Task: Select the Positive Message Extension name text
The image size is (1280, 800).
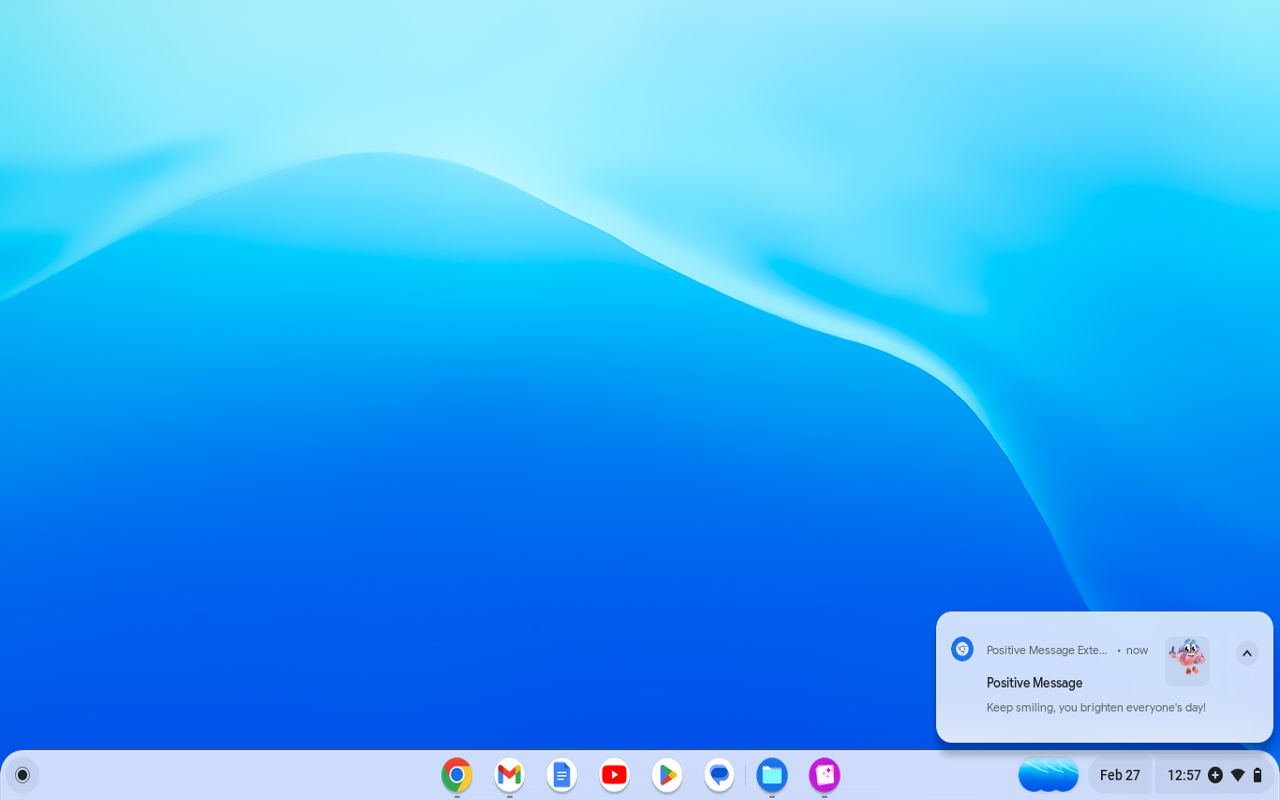Action: tap(1046, 650)
